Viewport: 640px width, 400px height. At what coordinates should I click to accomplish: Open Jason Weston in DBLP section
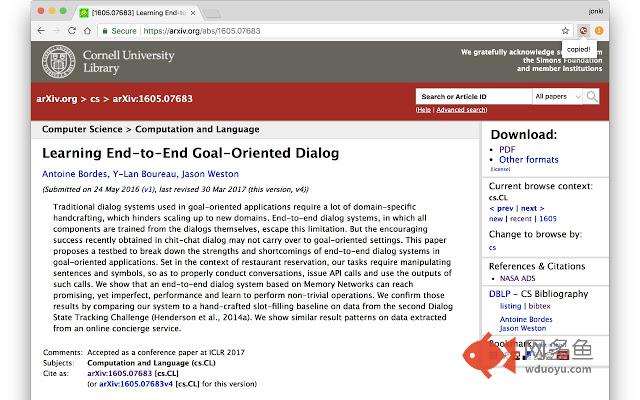(x=523, y=328)
